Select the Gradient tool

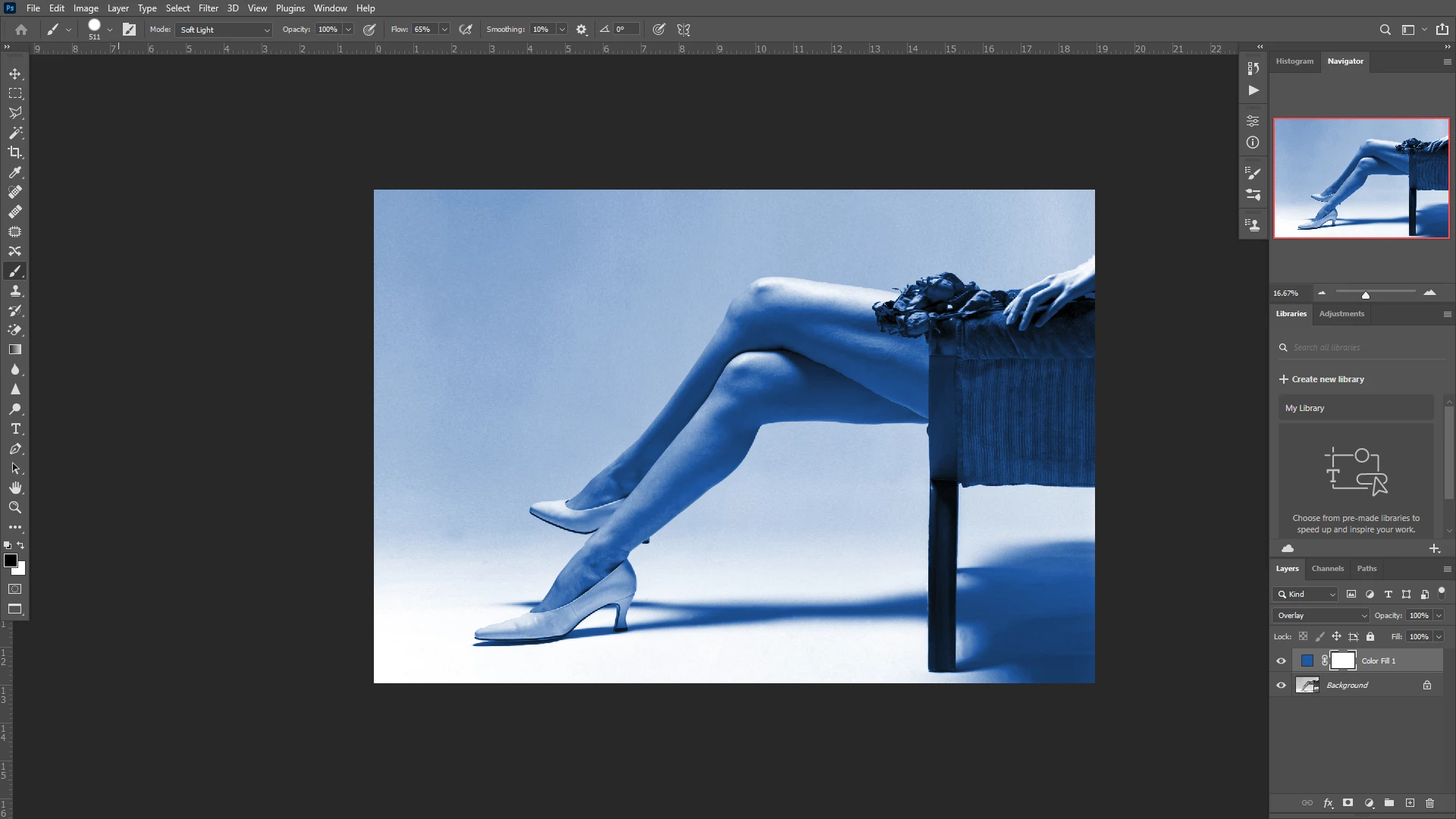click(15, 350)
